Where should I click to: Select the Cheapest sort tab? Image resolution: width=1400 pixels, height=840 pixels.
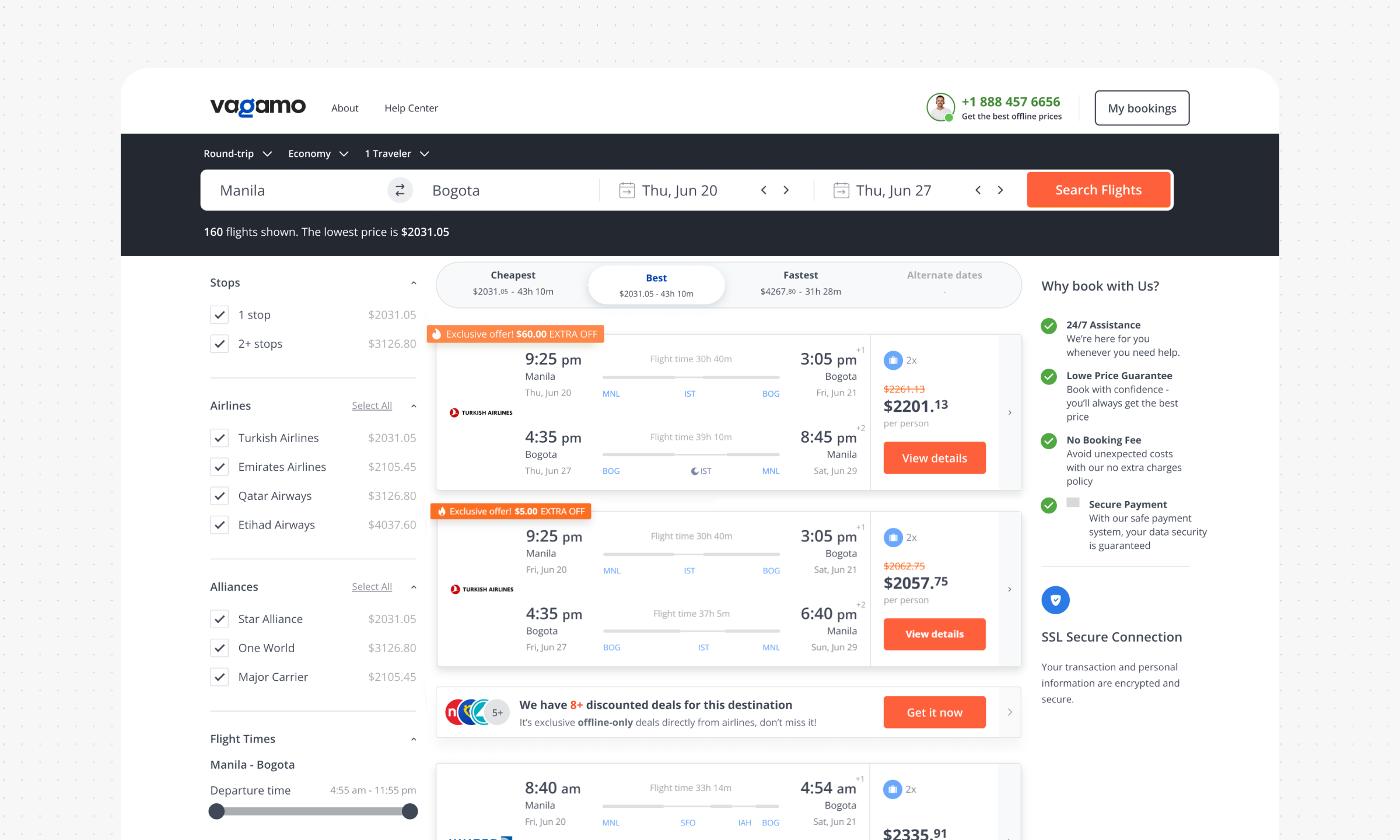[x=513, y=283]
